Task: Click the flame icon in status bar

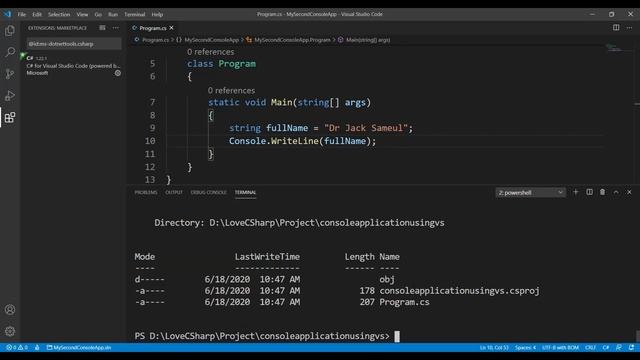Action: pyautogui.click(x=37, y=348)
